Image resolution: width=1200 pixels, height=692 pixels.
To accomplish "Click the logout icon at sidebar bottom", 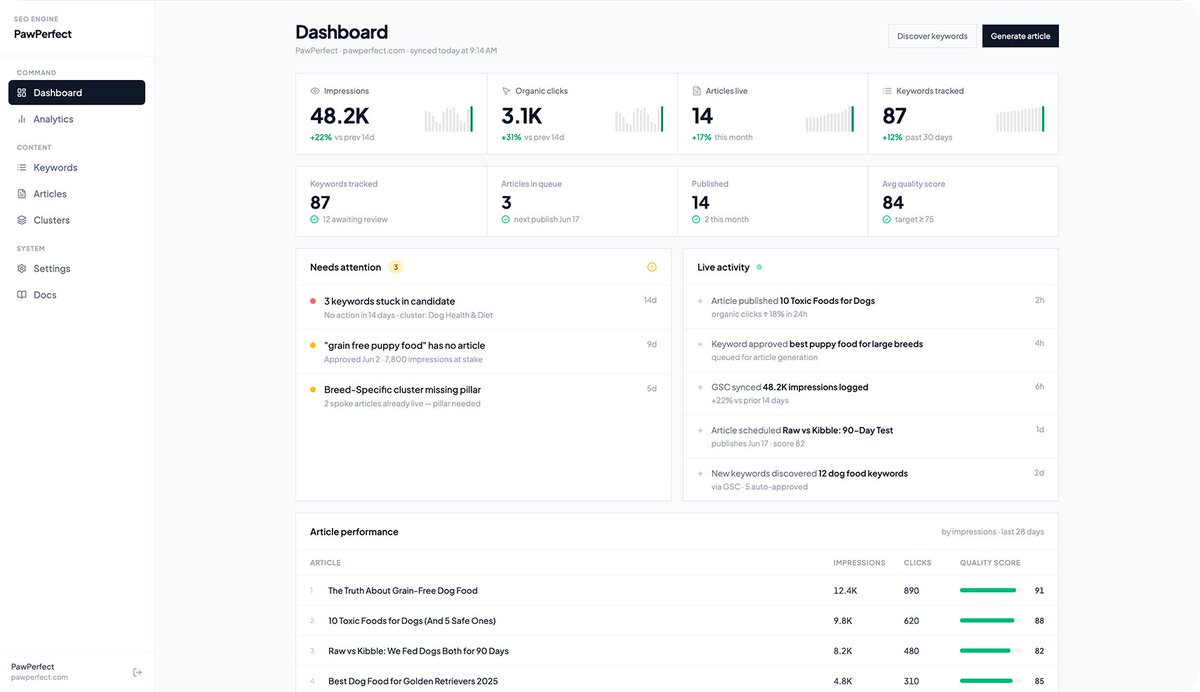I will click(x=137, y=672).
